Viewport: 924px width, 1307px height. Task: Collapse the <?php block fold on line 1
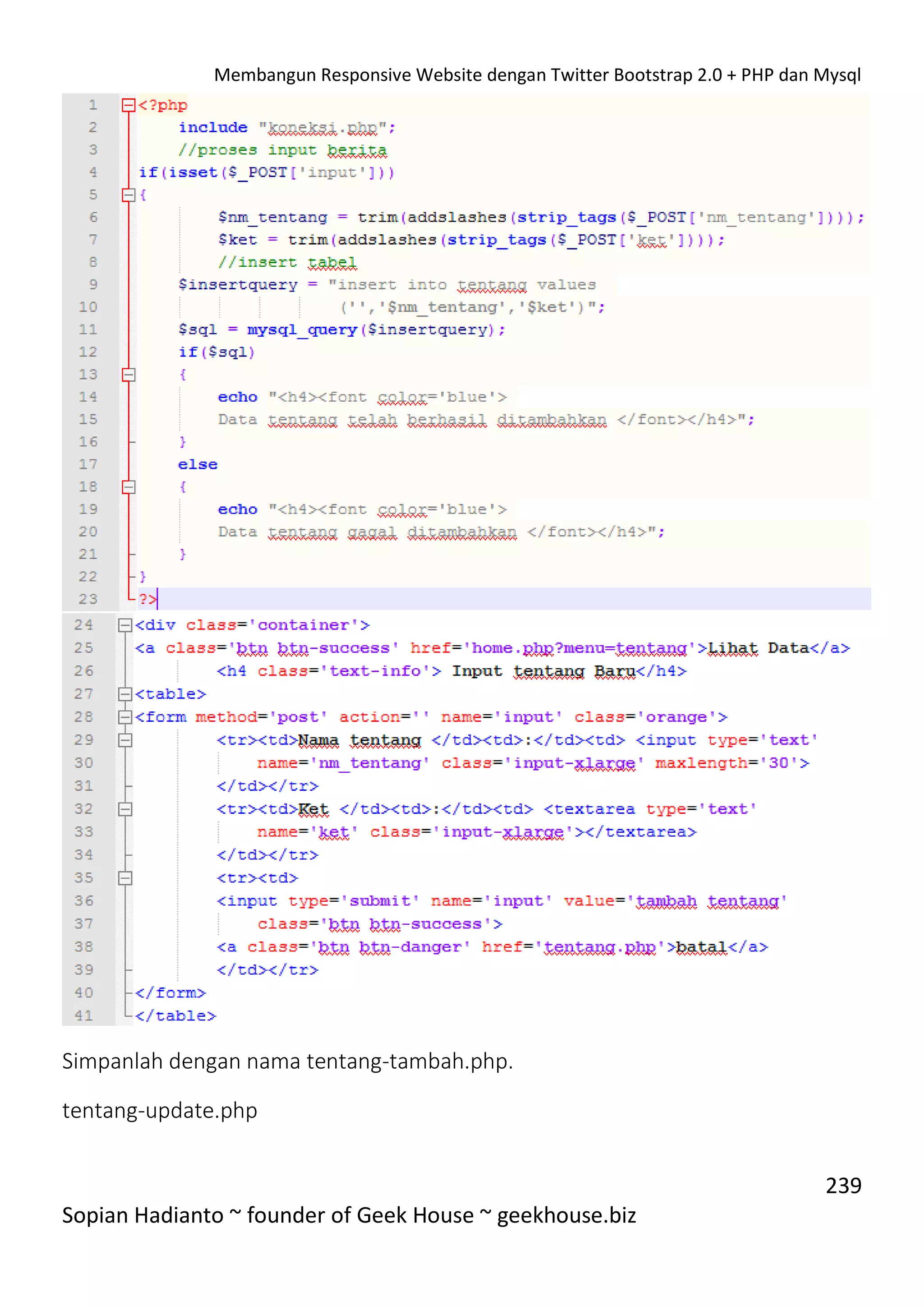(129, 105)
